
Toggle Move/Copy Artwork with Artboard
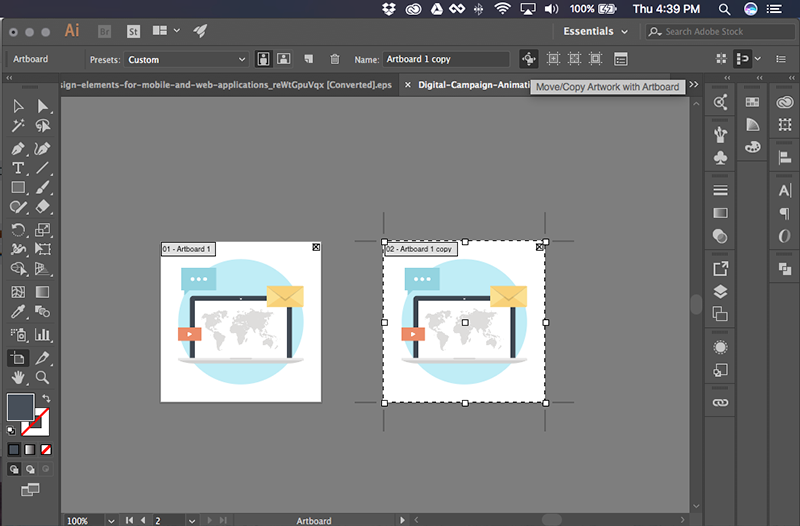[x=528, y=59]
